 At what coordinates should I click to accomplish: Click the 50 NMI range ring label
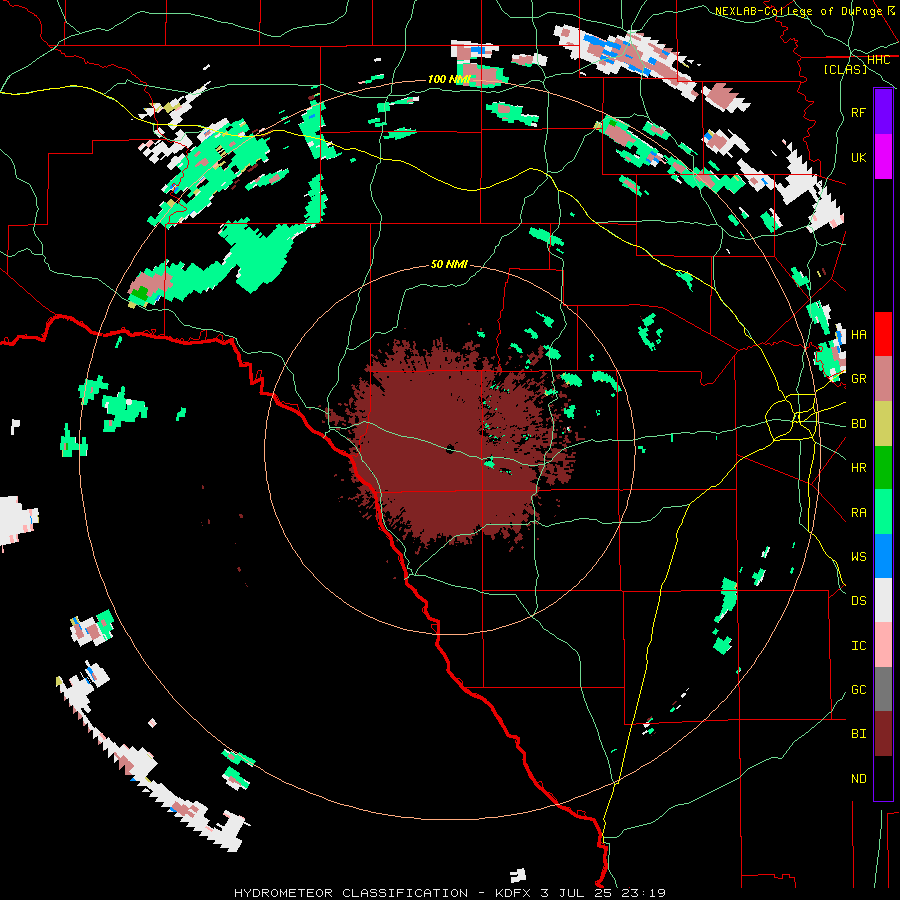coord(449,265)
